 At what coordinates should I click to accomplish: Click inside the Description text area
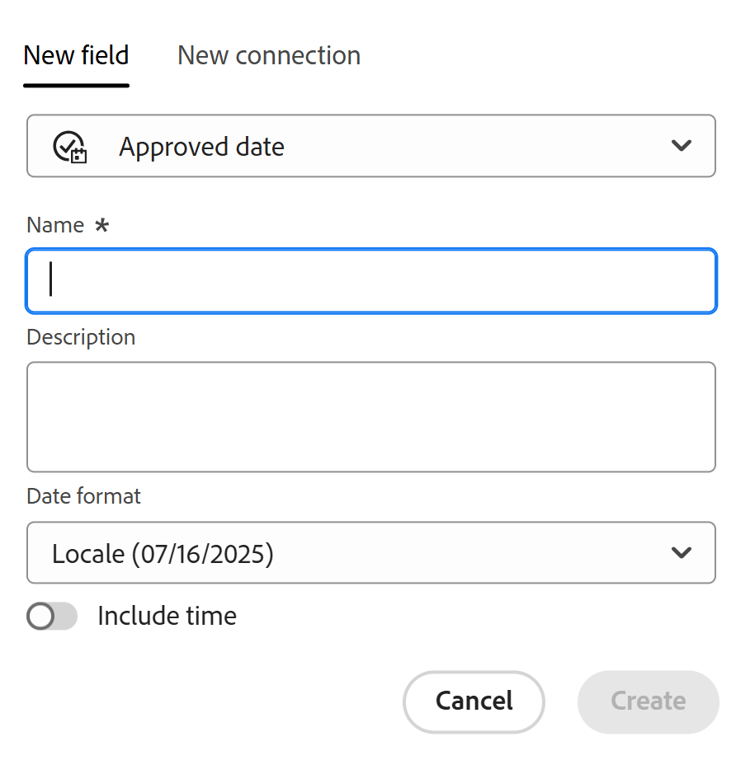(371, 417)
